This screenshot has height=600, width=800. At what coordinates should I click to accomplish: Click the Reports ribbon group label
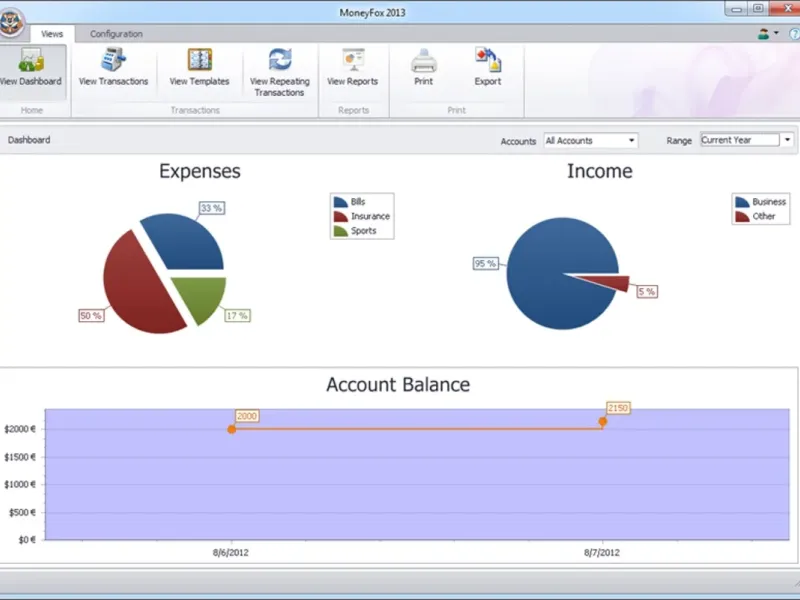pyautogui.click(x=353, y=110)
